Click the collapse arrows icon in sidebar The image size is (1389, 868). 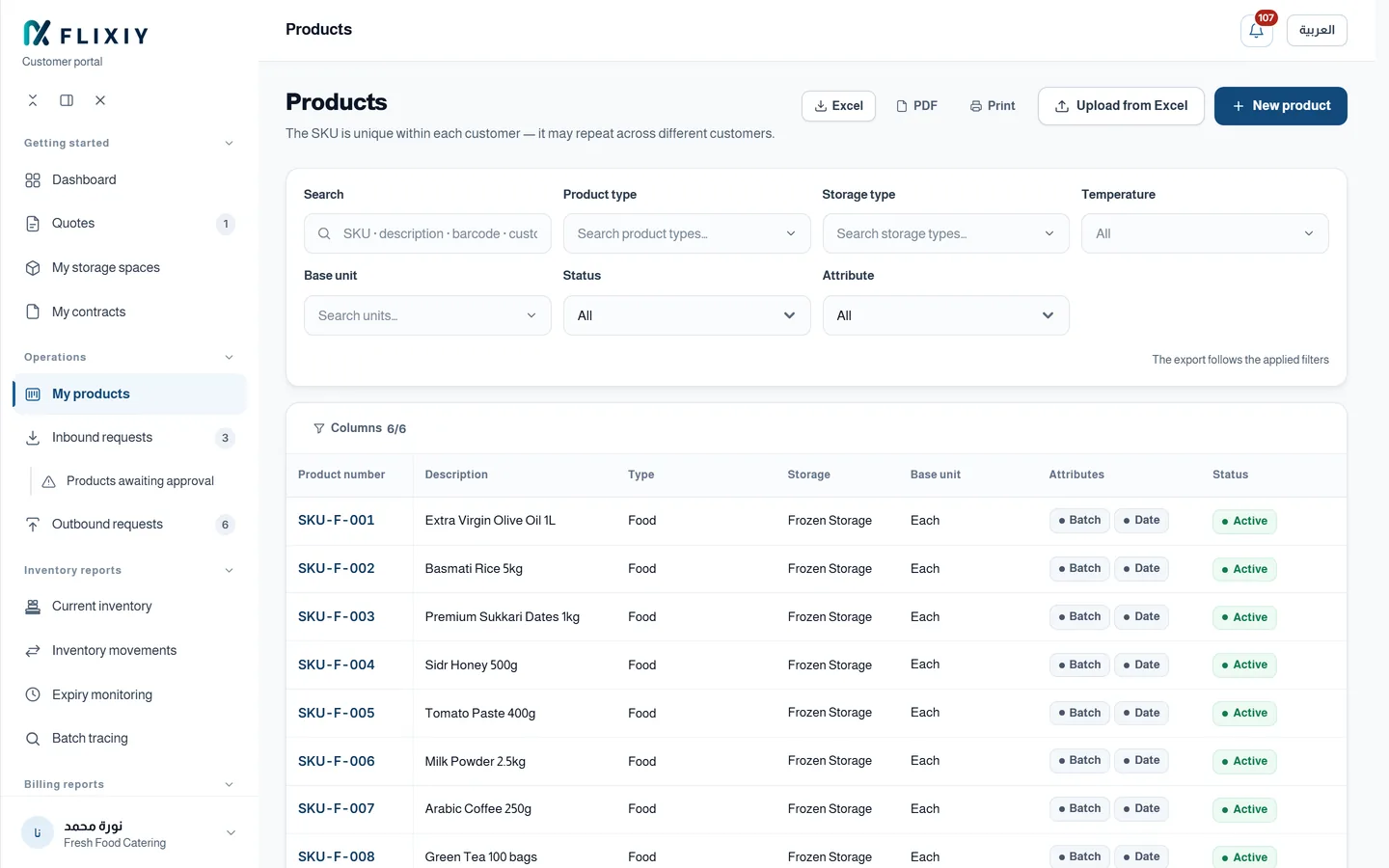pyautogui.click(x=33, y=100)
